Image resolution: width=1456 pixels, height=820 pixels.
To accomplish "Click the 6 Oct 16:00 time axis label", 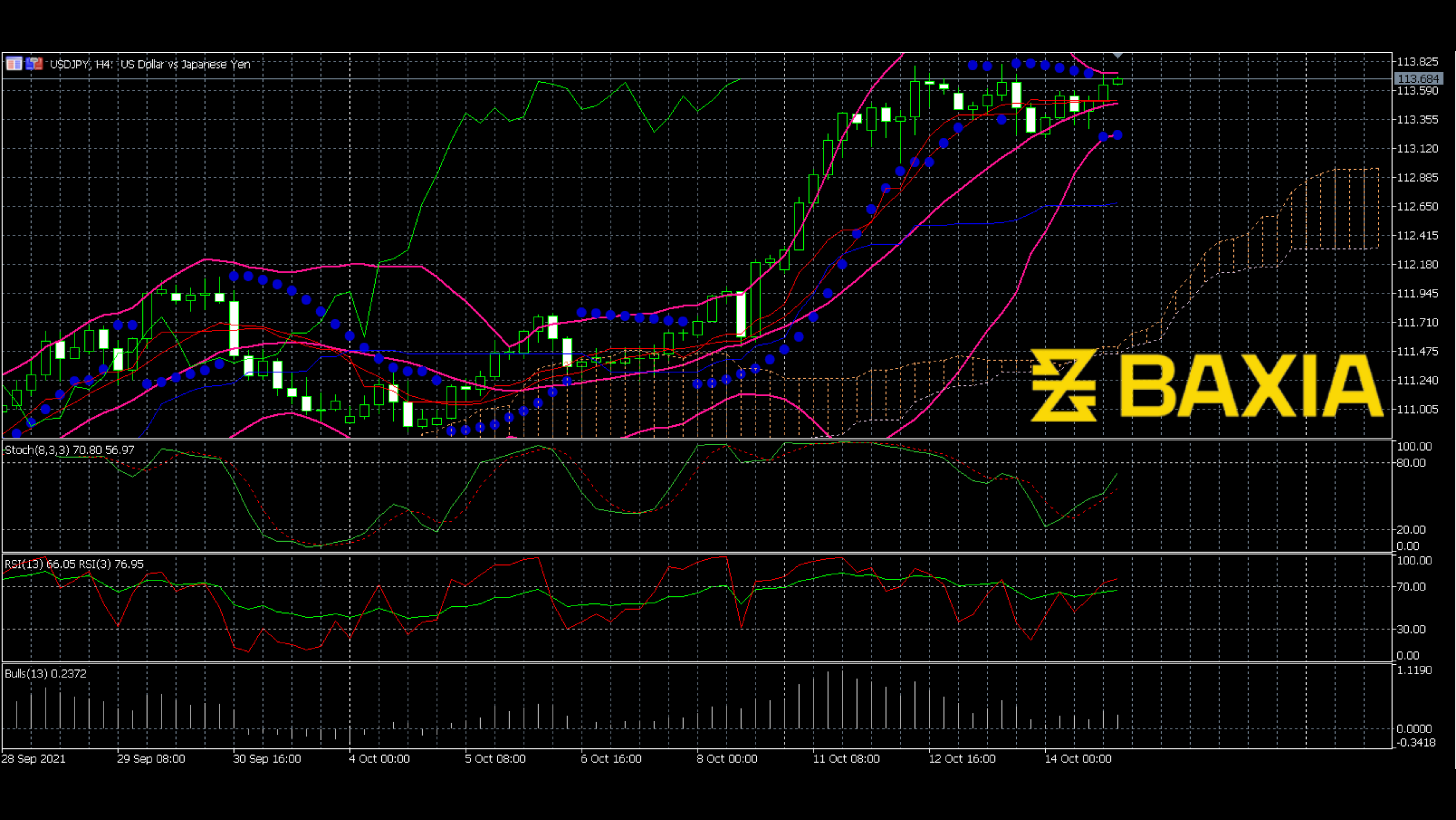I will pyautogui.click(x=611, y=759).
